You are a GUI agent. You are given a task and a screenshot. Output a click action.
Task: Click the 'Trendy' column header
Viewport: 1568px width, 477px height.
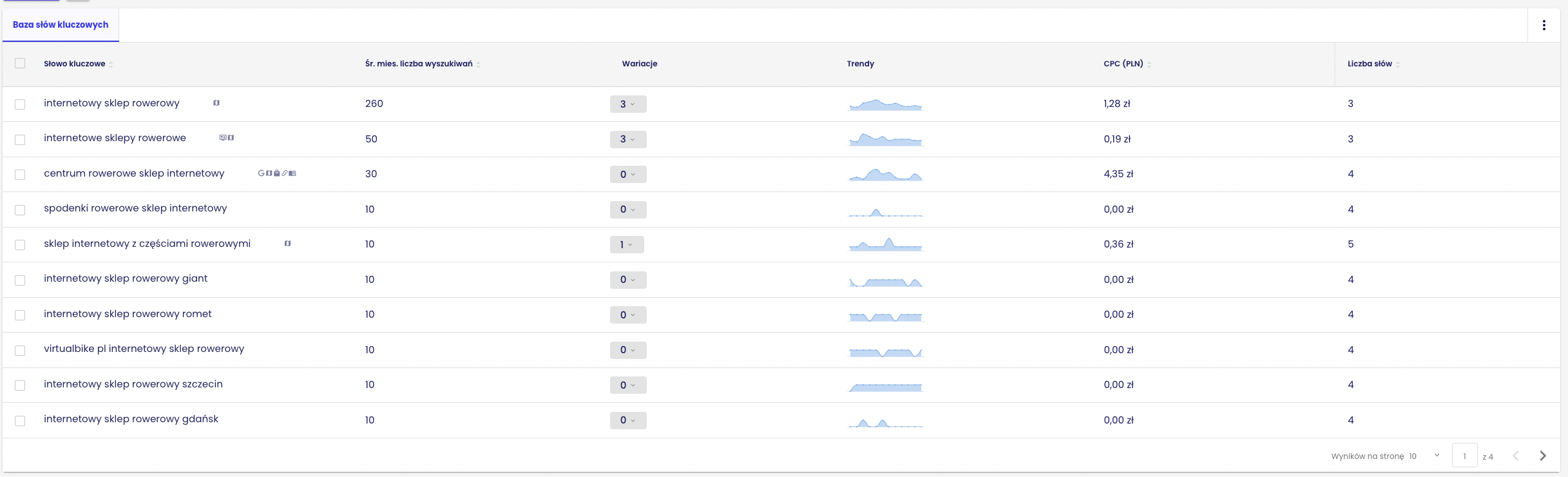(860, 64)
